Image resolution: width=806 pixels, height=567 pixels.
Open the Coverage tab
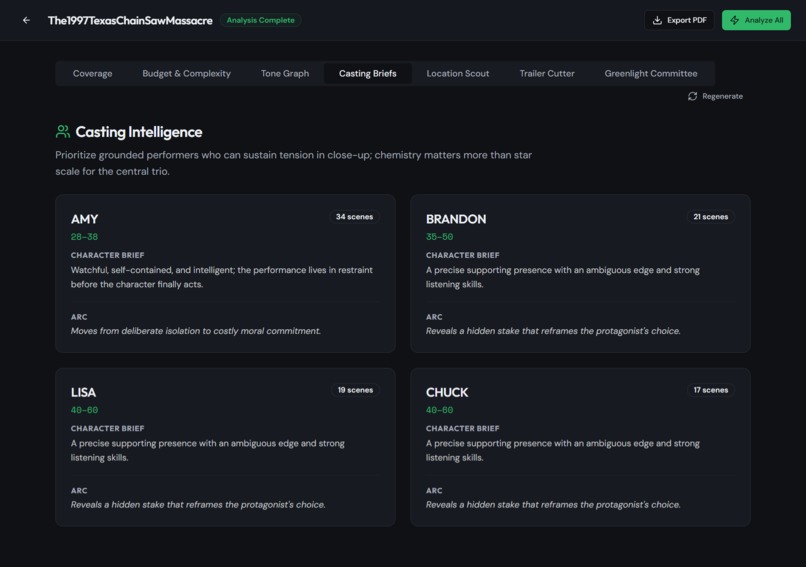point(93,74)
